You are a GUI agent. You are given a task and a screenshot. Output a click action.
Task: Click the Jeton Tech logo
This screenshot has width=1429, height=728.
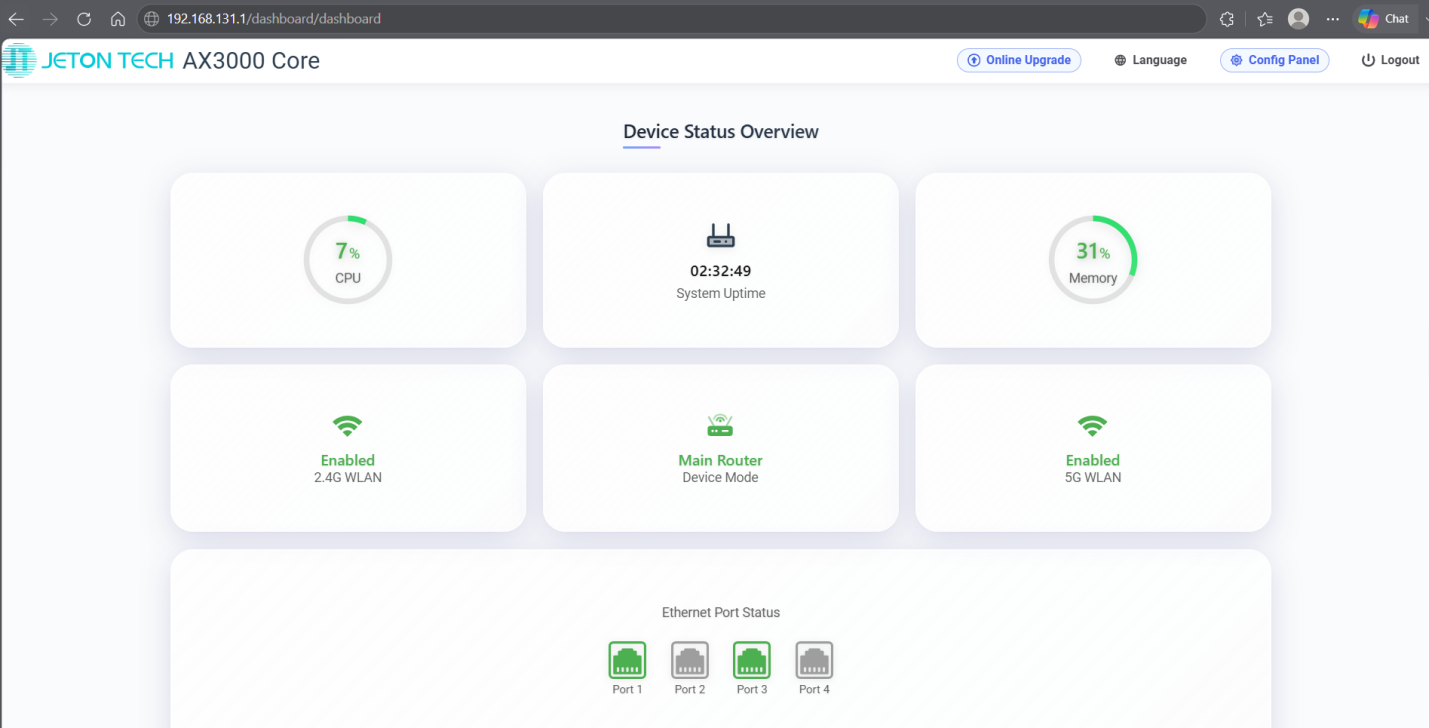[x=88, y=61]
